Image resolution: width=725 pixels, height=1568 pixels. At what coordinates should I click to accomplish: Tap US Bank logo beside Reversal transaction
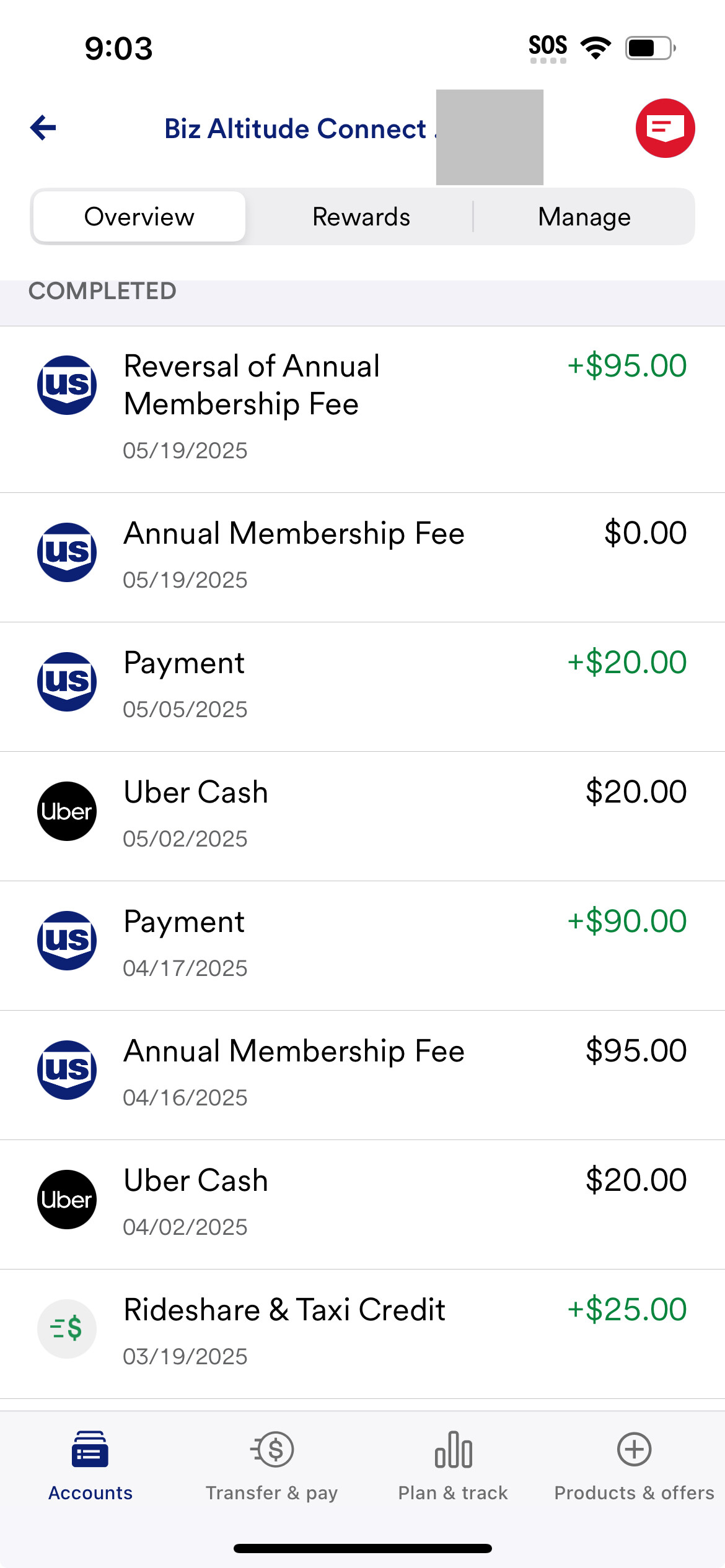click(67, 385)
